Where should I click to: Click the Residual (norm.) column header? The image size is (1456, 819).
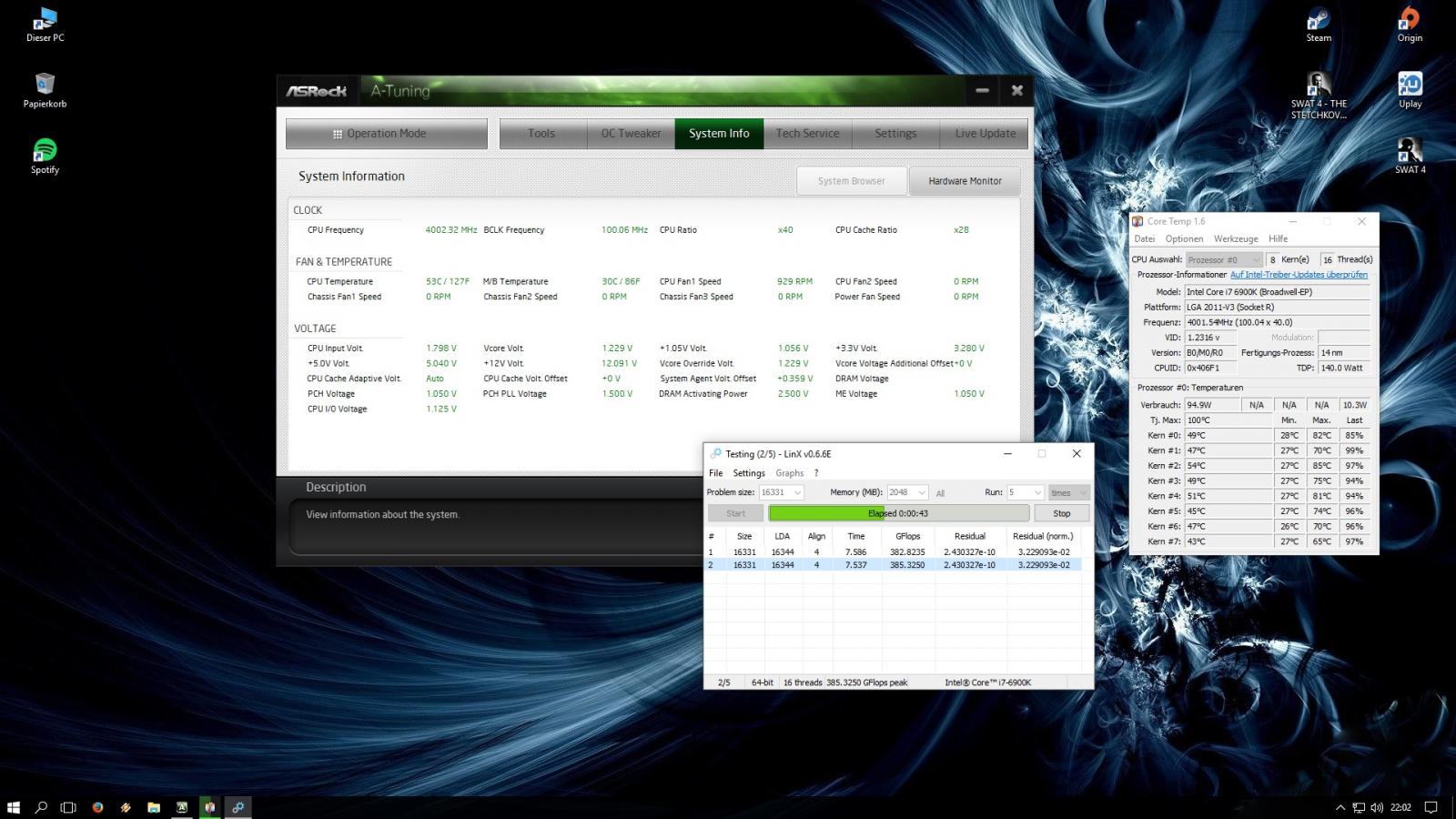[1043, 536]
